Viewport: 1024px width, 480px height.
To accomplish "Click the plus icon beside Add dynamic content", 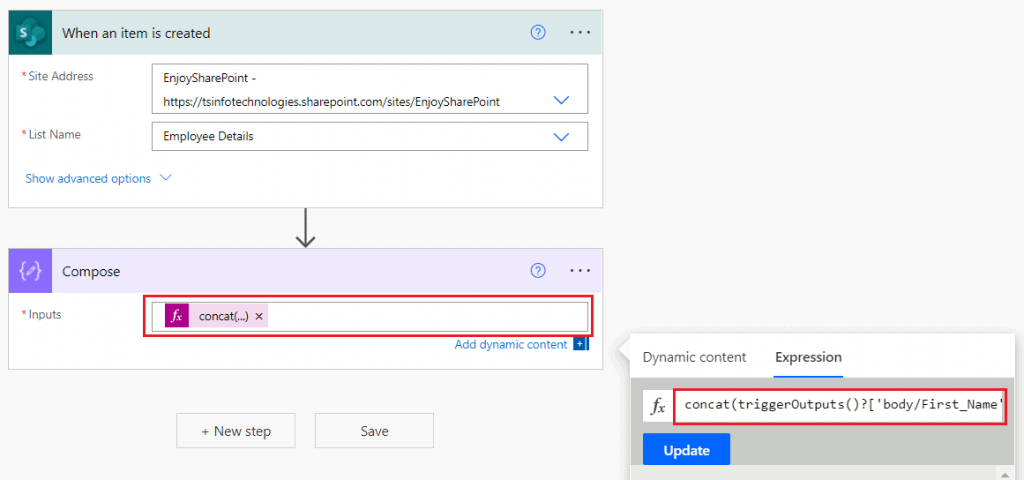I will click(581, 344).
